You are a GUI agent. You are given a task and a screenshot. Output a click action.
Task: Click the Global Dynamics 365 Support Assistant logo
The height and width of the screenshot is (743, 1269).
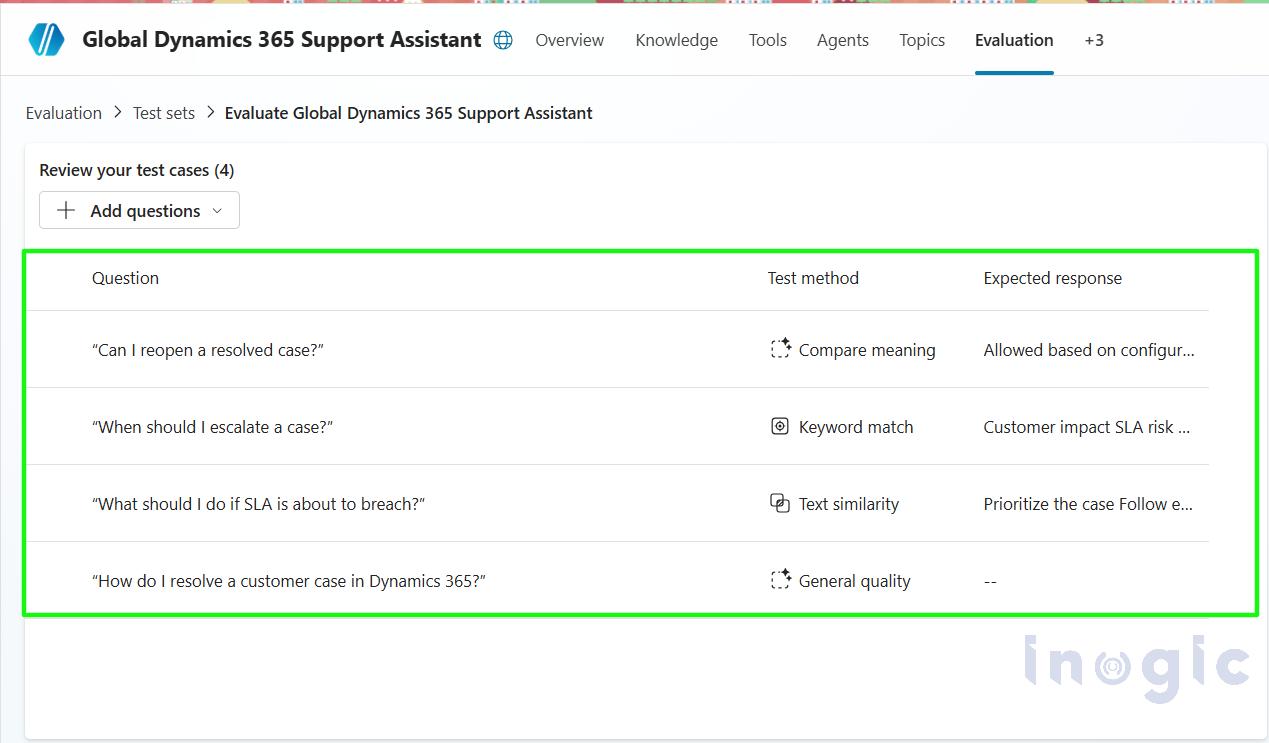coord(45,39)
